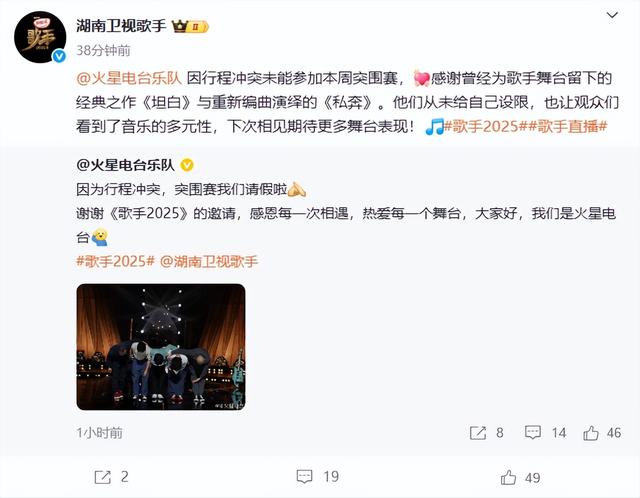Click the 湖南卫视歌手 profile avatar
Image resolution: width=640 pixels, height=498 pixels.
[x=40, y=37]
